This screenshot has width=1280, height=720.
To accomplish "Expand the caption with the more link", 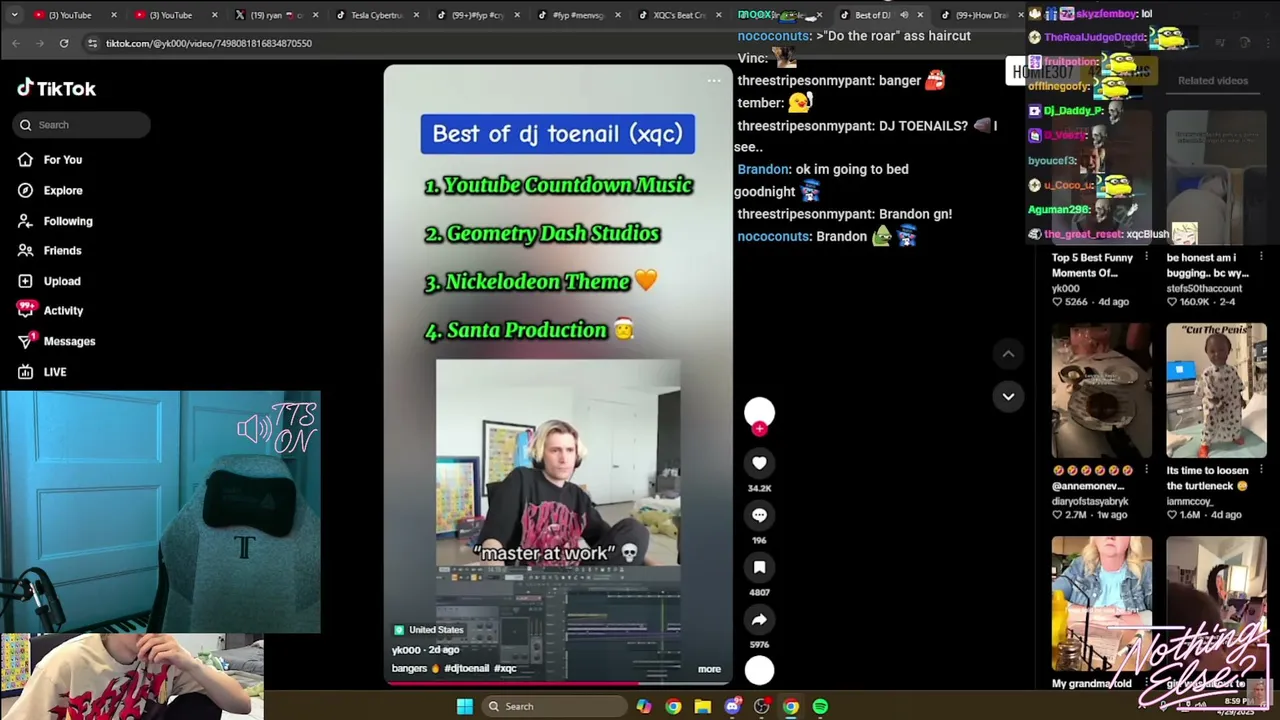I will 709,669.
